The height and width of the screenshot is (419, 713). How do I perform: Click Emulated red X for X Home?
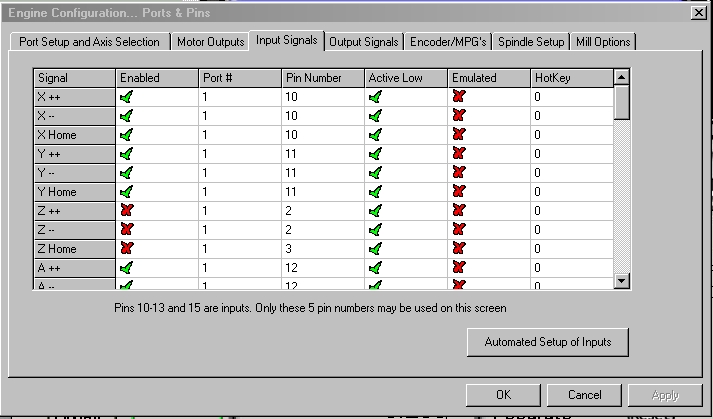coord(459,135)
